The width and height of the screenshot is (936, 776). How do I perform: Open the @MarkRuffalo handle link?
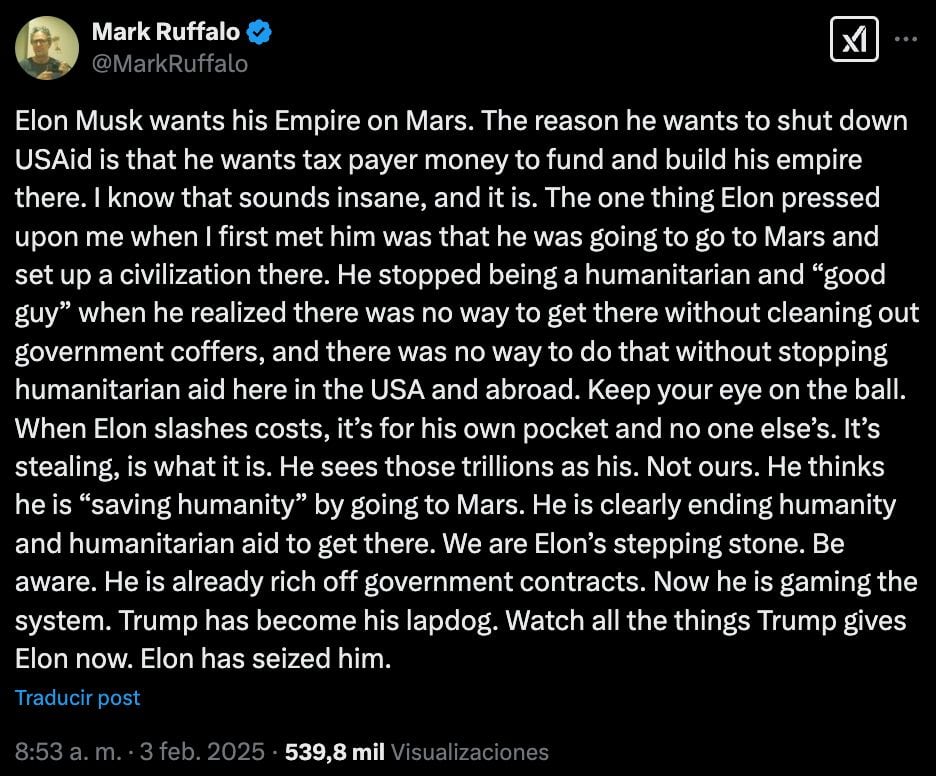click(169, 63)
